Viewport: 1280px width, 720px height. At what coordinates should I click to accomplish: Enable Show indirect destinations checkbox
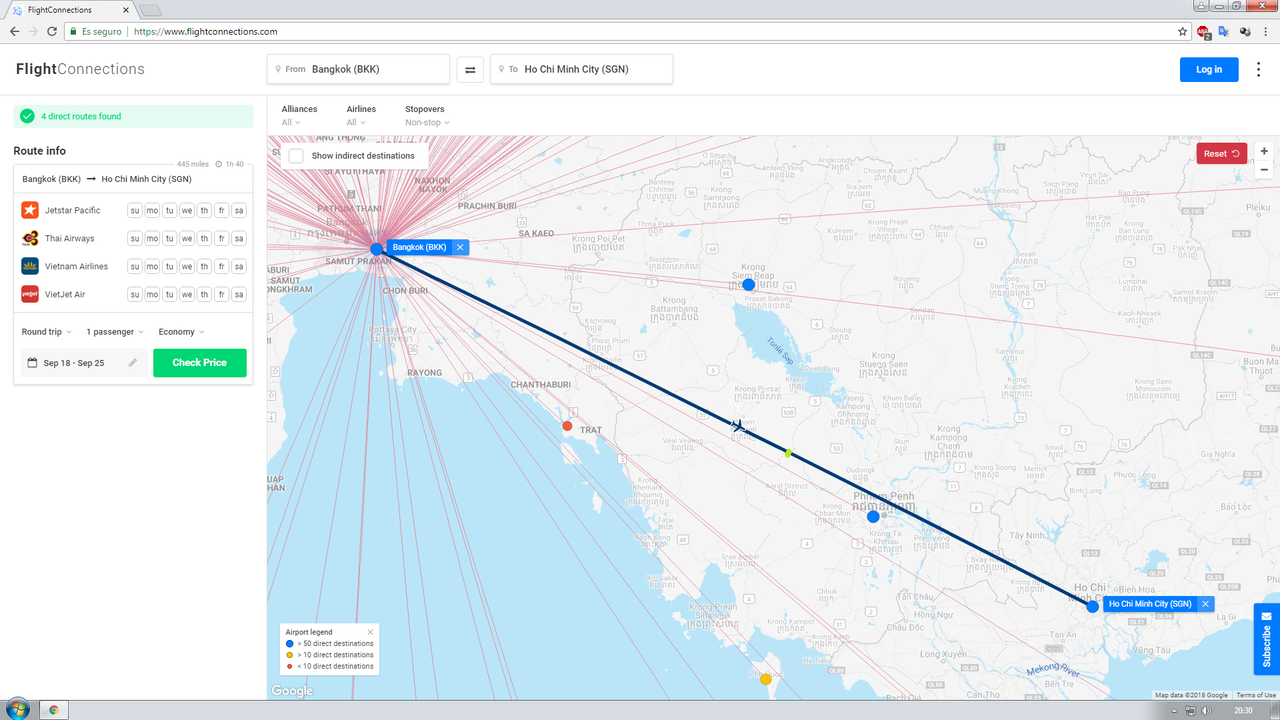pyautogui.click(x=296, y=156)
